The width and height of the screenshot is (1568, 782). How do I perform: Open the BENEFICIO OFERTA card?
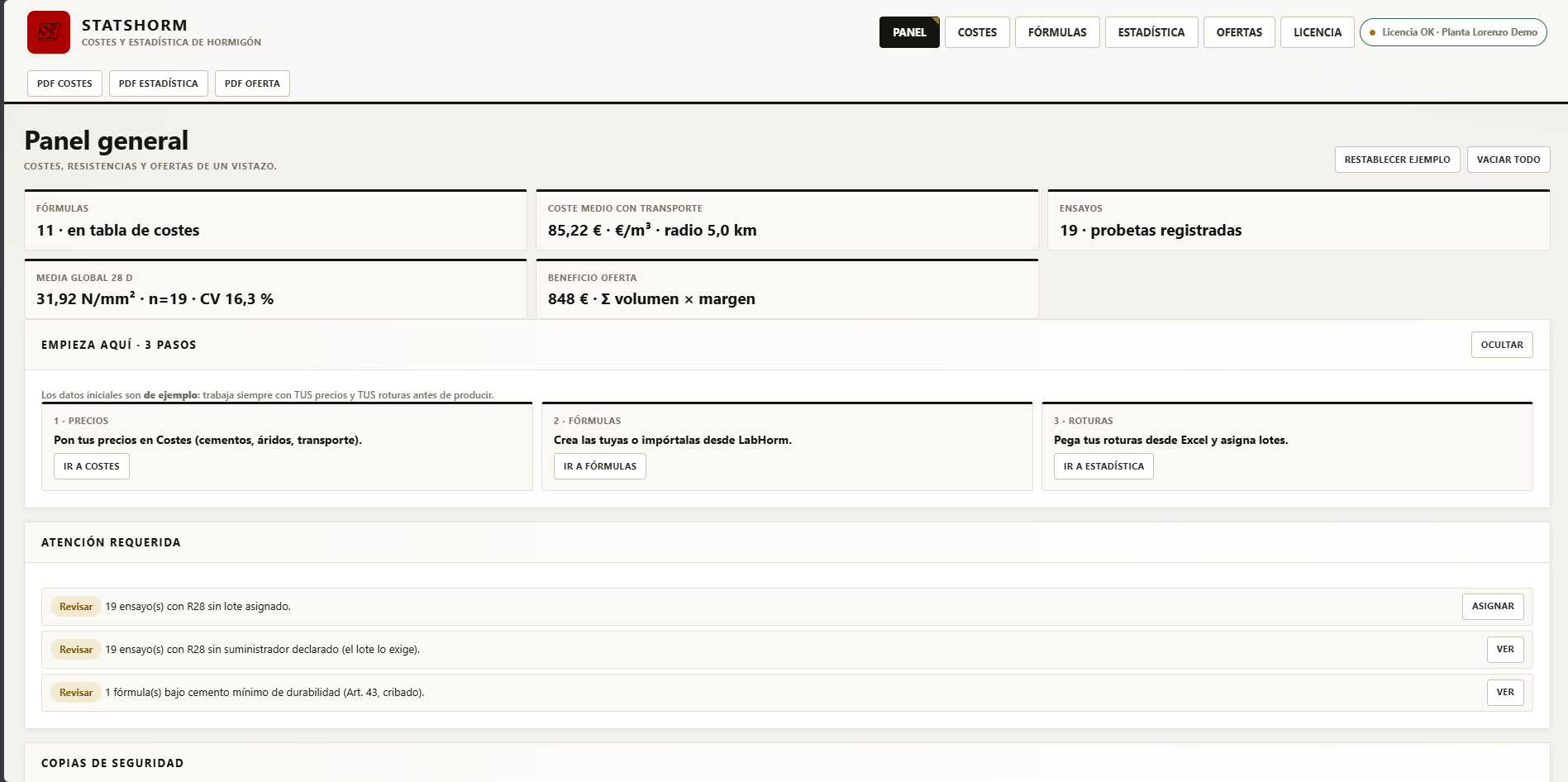coord(787,288)
